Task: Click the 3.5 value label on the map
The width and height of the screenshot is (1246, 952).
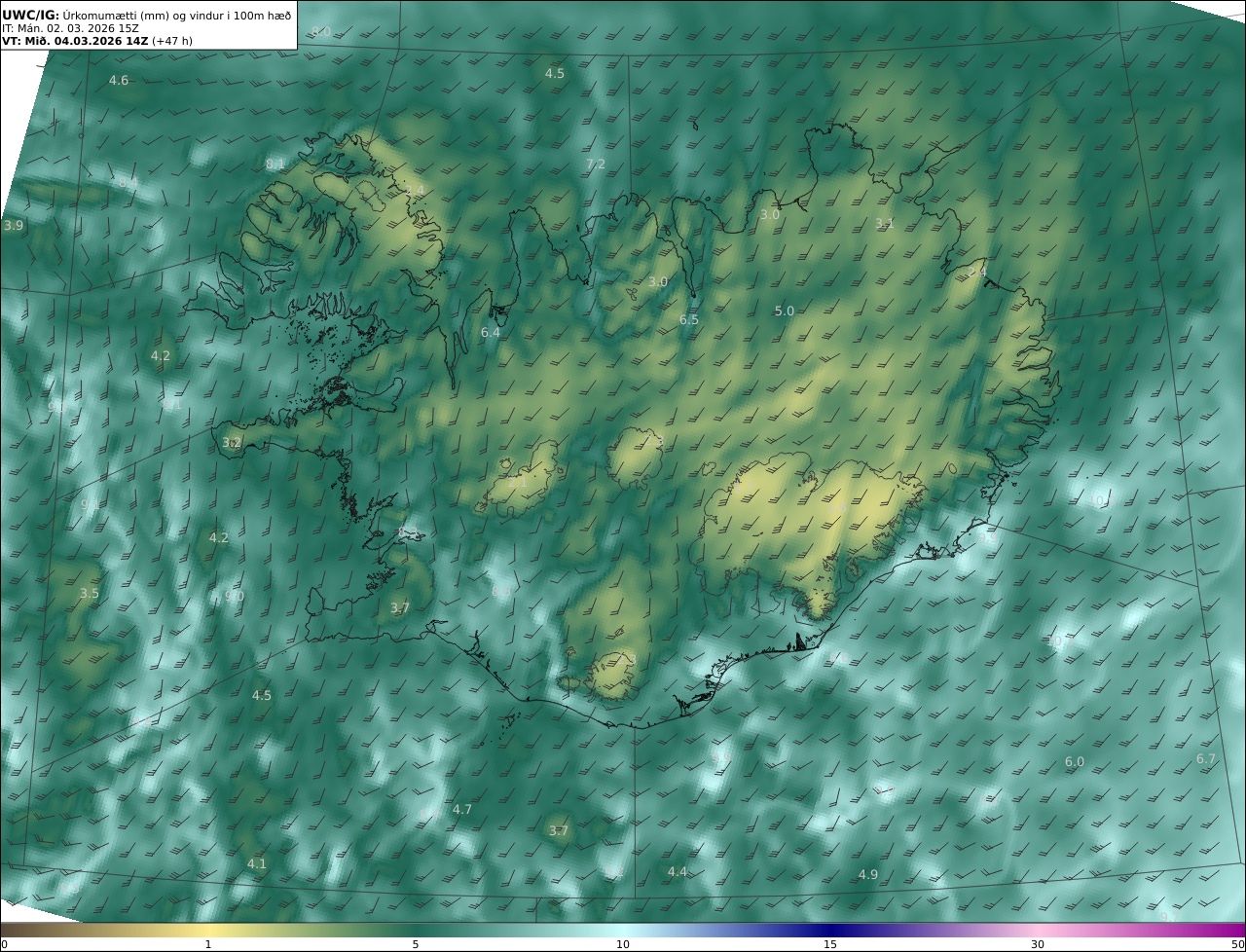Action: click(x=90, y=594)
